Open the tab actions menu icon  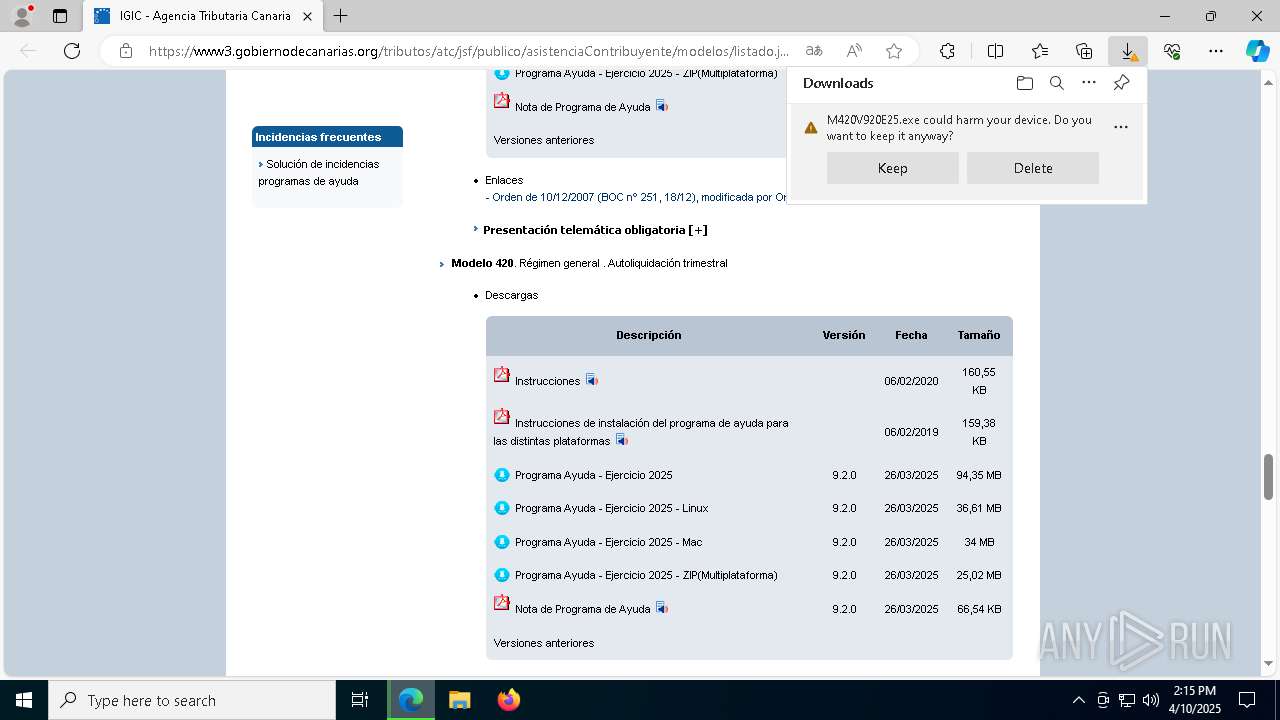click(60, 16)
